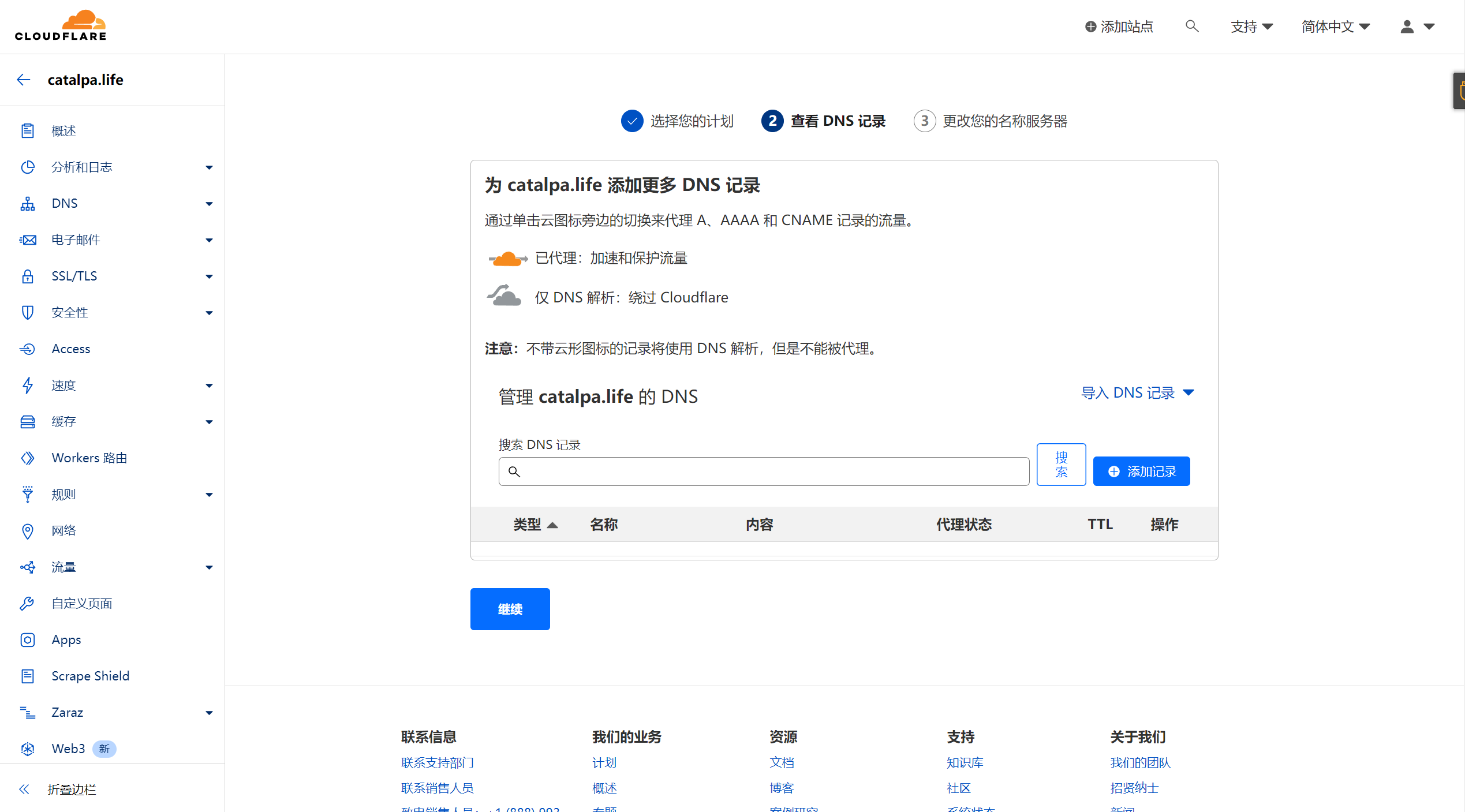
Task: Open the 招贤纳士 link
Action: pyautogui.click(x=1134, y=788)
